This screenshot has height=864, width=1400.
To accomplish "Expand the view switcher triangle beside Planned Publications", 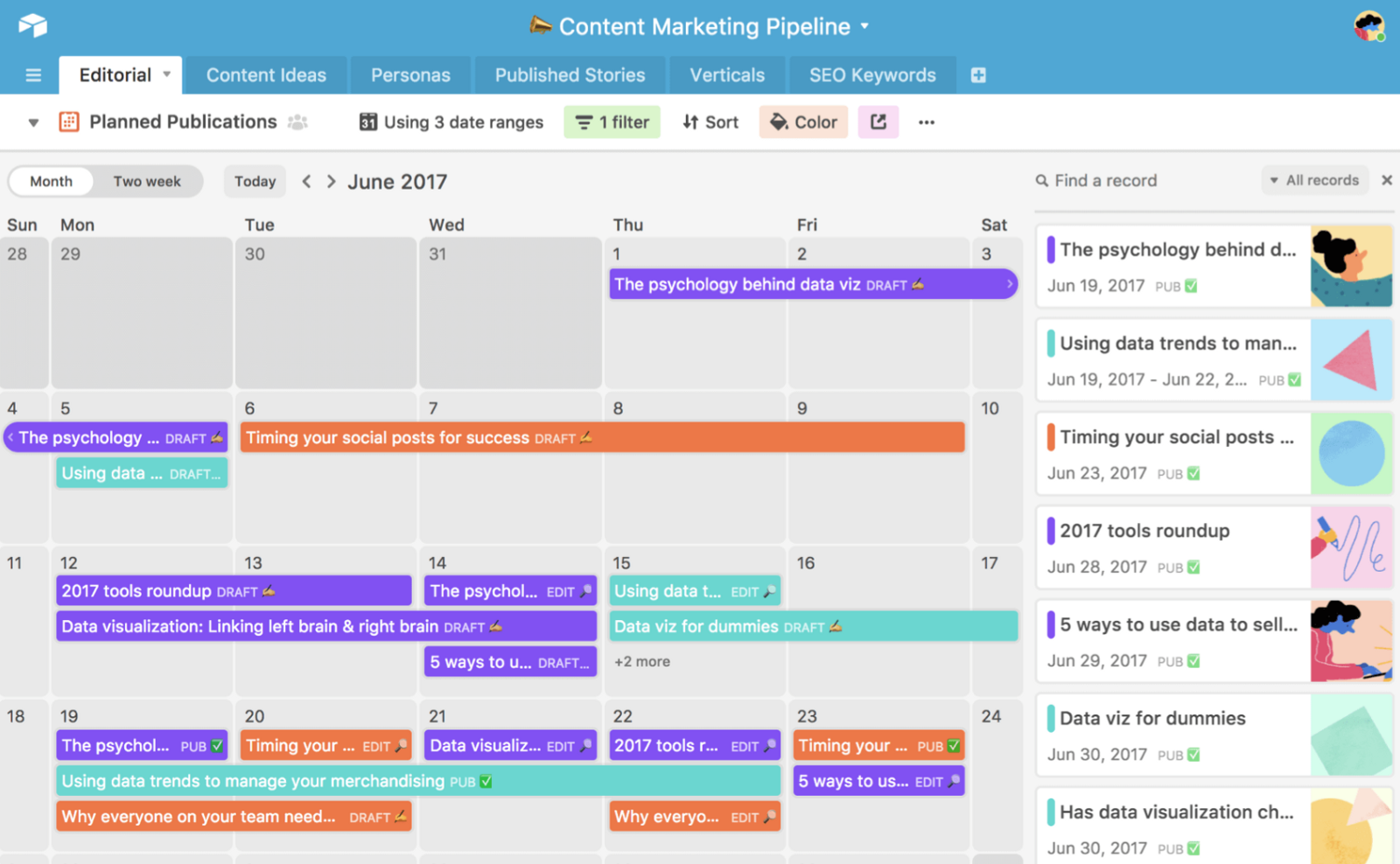I will (33, 122).
